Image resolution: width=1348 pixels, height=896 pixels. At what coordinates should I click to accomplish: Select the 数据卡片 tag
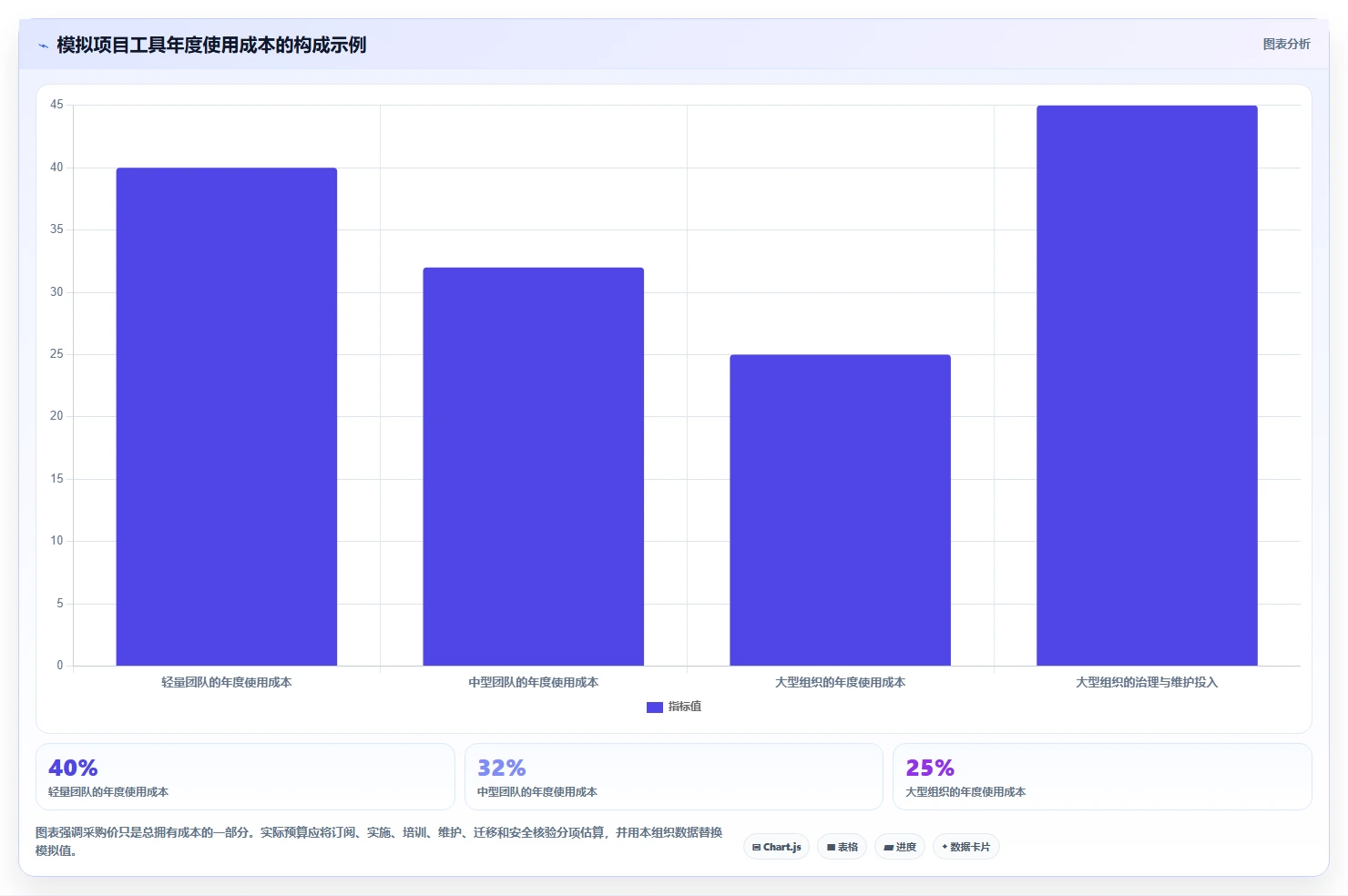tap(966, 847)
